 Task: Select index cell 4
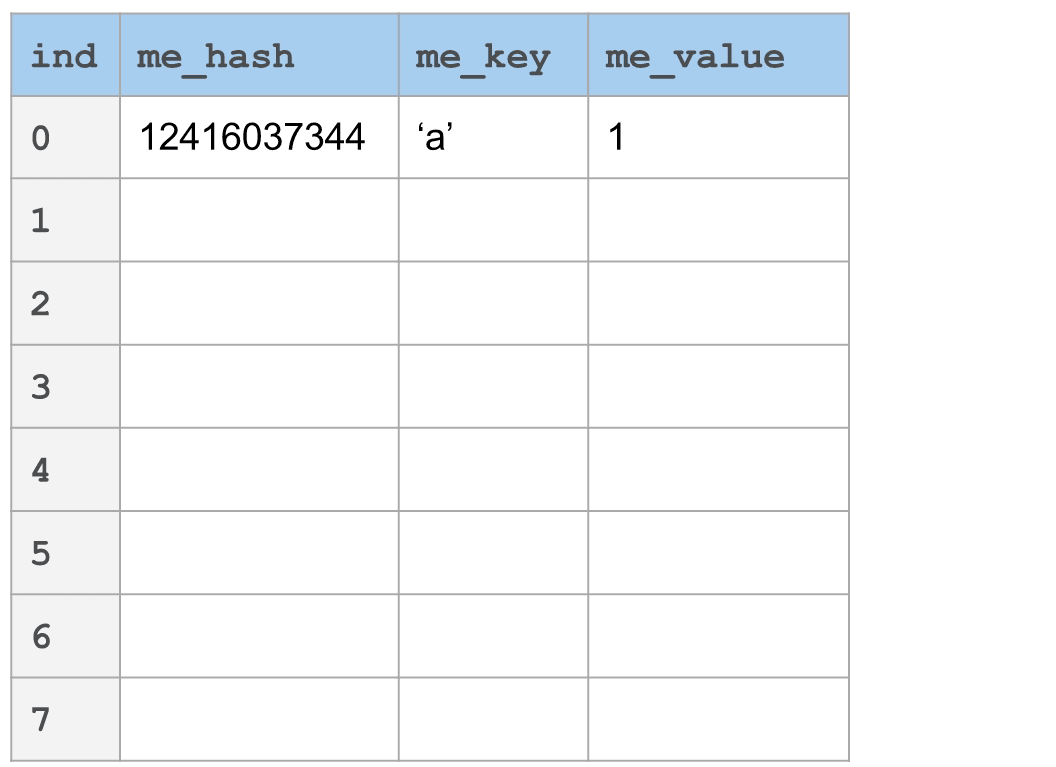[x=65, y=470]
